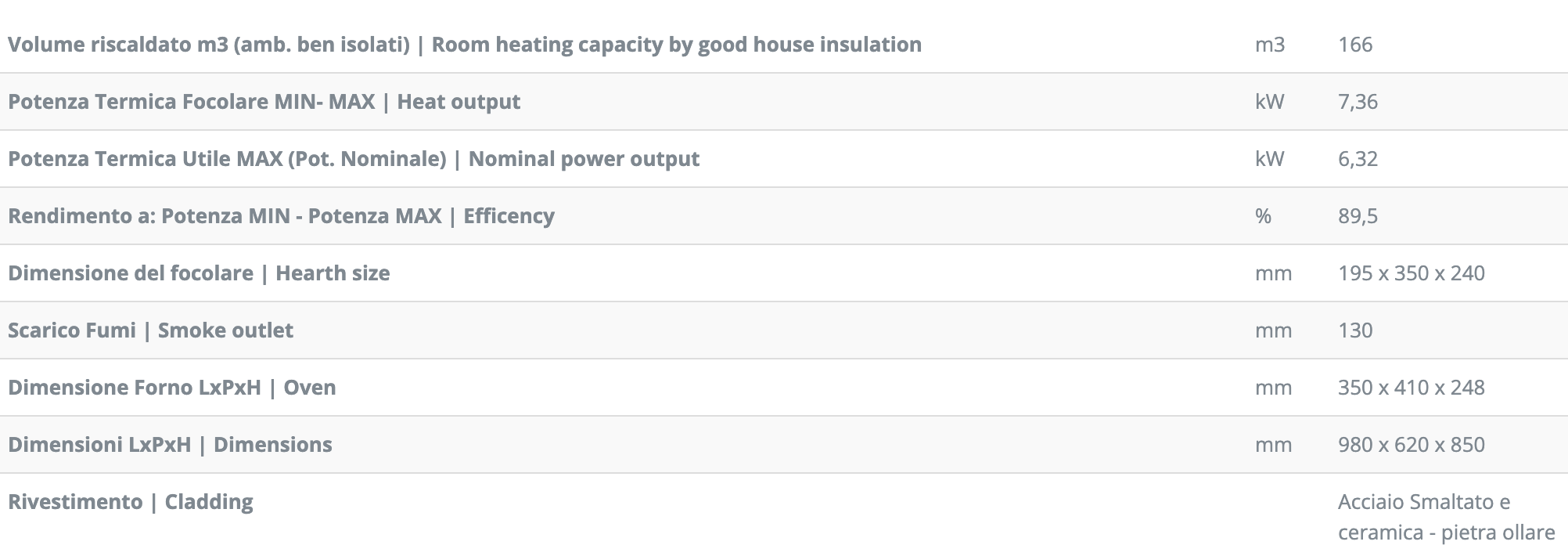Click the percent unit in Efficency row

click(x=1263, y=216)
